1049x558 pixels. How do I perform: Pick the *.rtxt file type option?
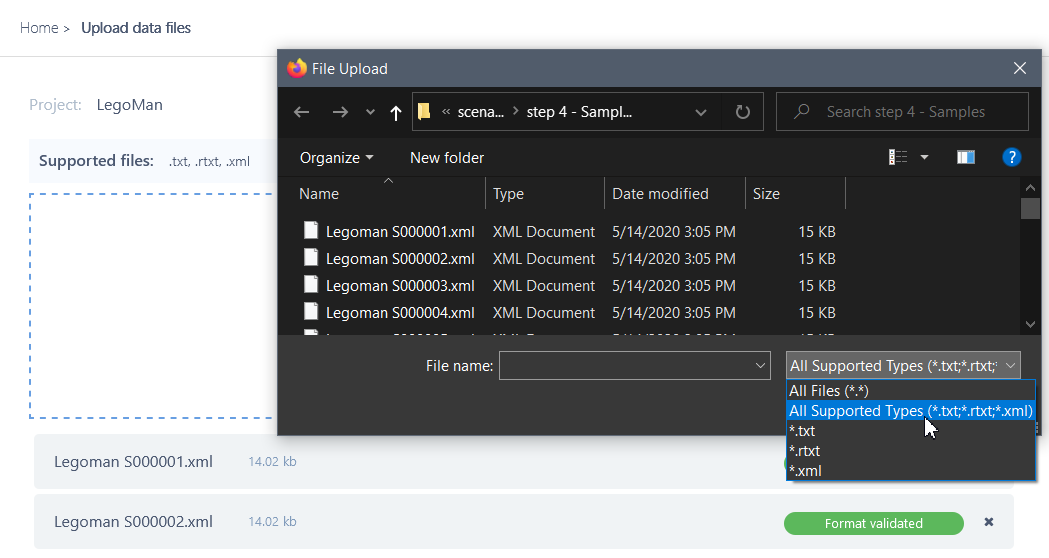[805, 451]
